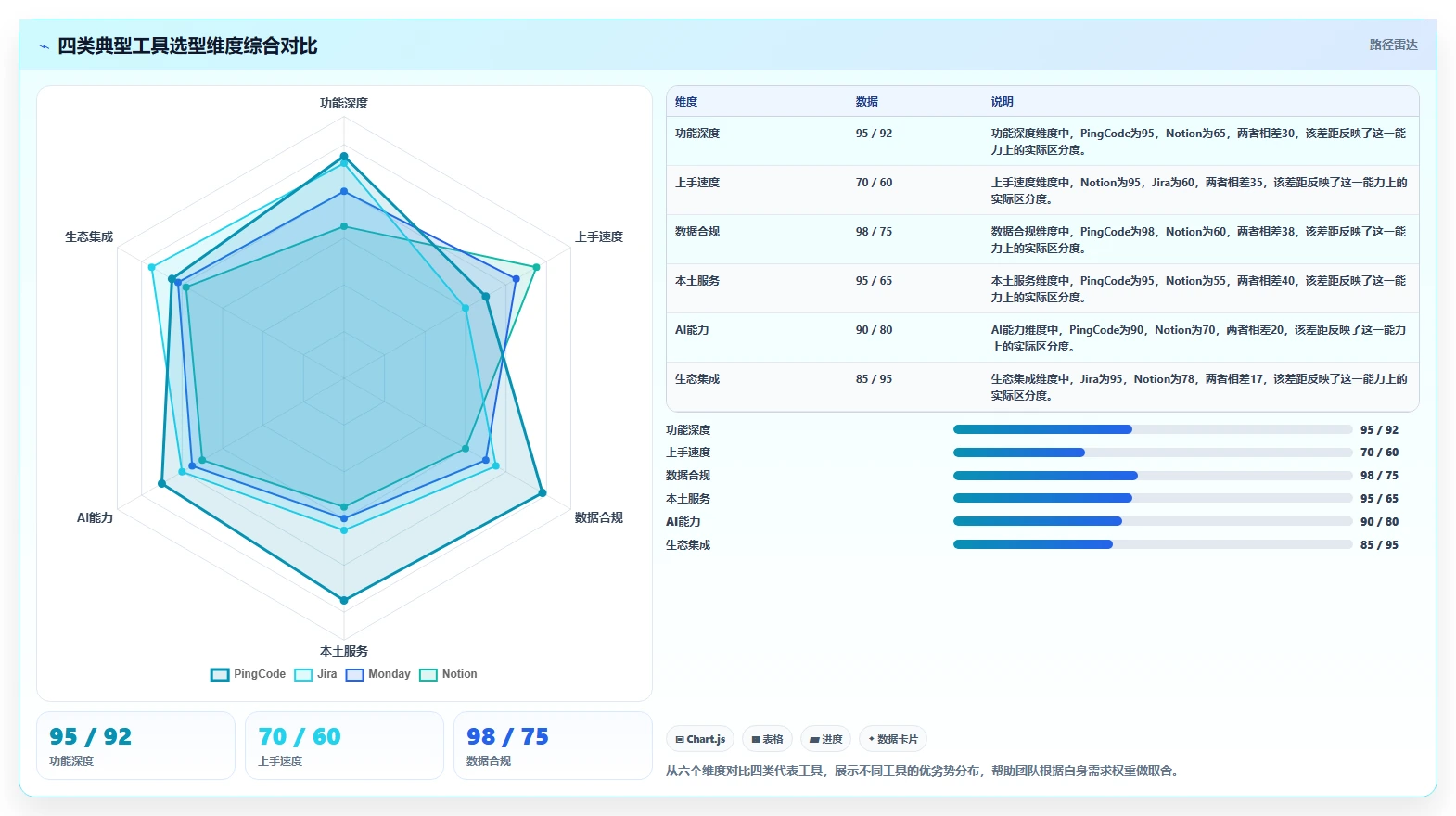This screenshot has width=1456, height=816.
Task: Click the 上手速度 progress bar
Action: point(1153,453)
